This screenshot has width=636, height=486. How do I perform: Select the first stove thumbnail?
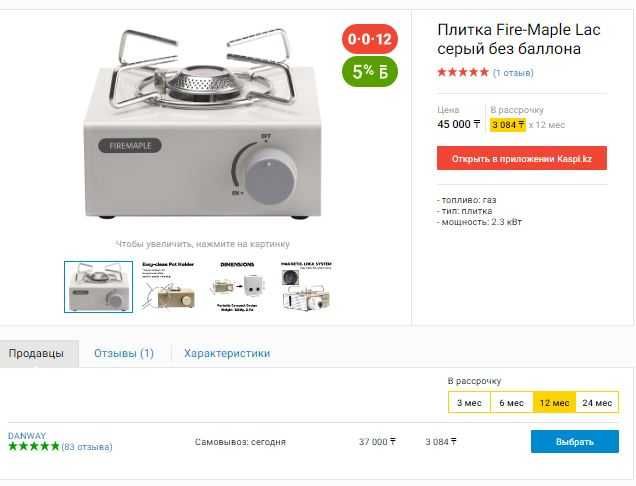coord(99,287)
